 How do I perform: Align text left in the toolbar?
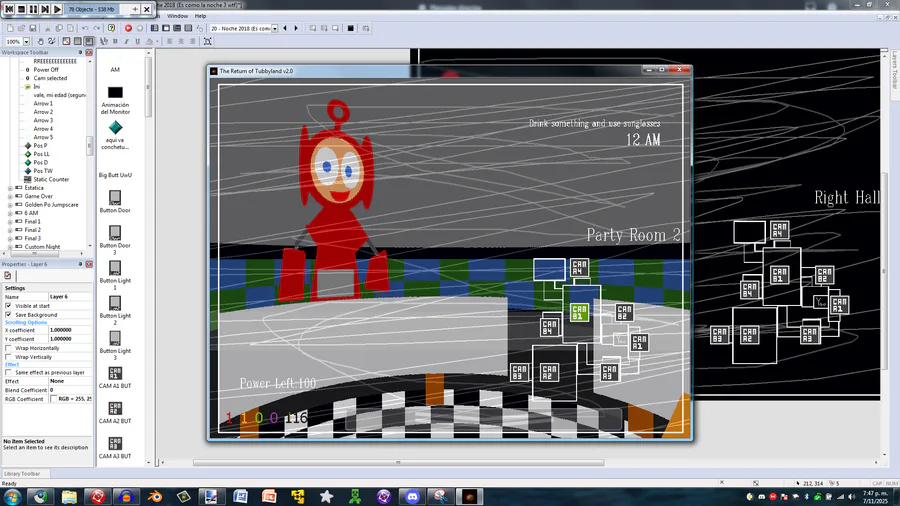[170, 41]
